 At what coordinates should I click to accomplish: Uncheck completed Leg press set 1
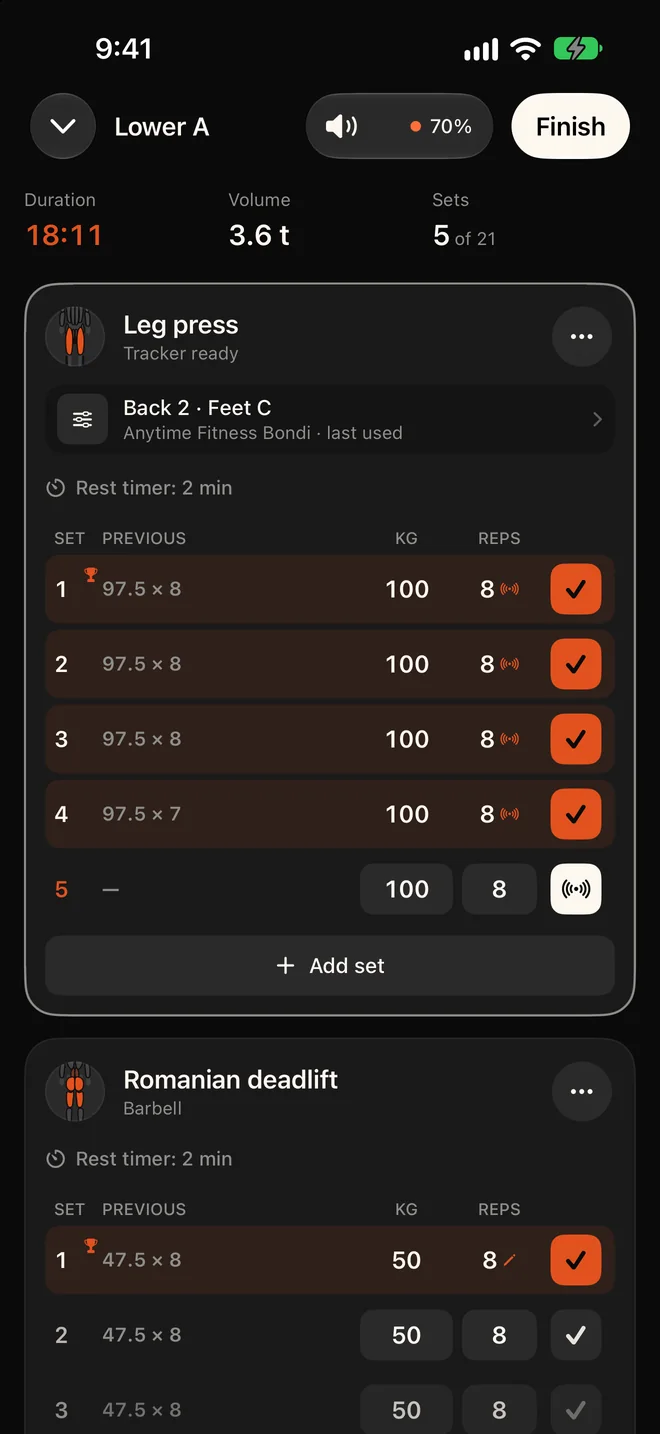click(x=576, y=589)
